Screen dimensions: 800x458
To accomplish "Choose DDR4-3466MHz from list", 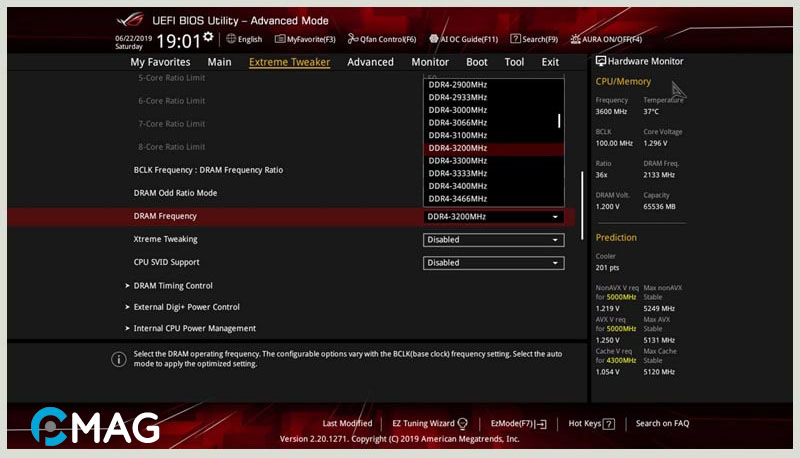I will (493, 199).
